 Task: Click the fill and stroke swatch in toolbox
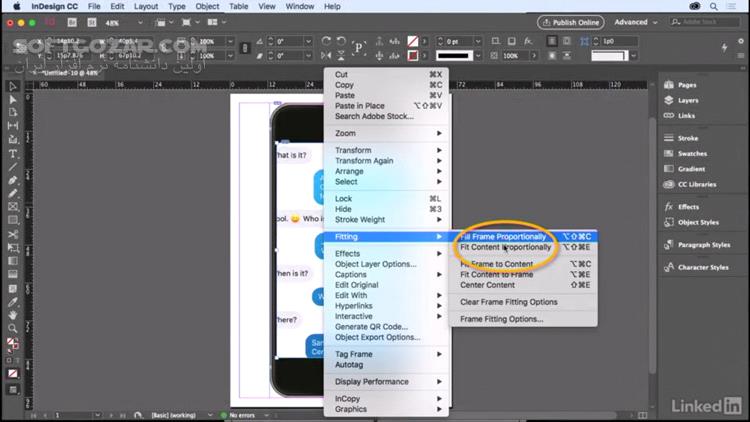click(x=12, y=344)
